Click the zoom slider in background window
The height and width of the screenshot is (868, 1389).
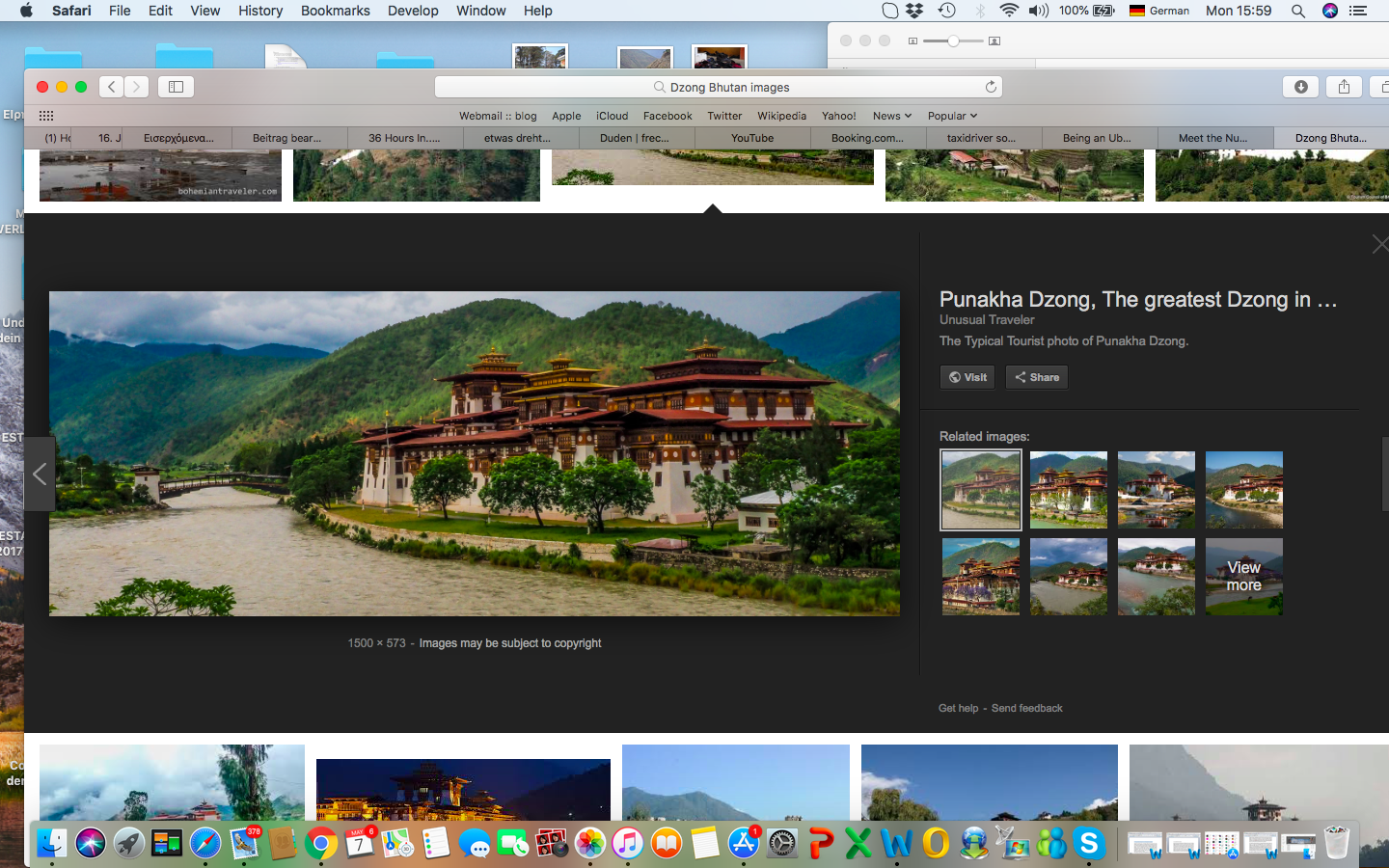pyautogui.click(x=953, y=41)
